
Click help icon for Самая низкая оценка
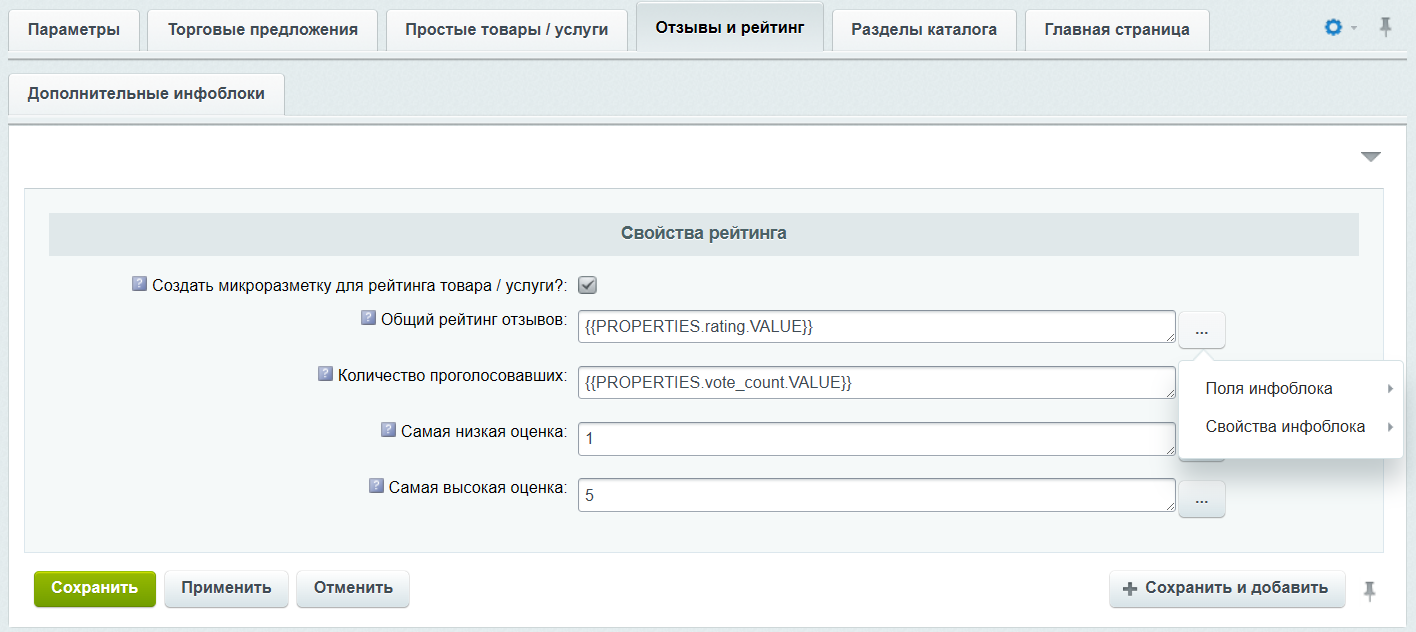(x=389, y=430)
